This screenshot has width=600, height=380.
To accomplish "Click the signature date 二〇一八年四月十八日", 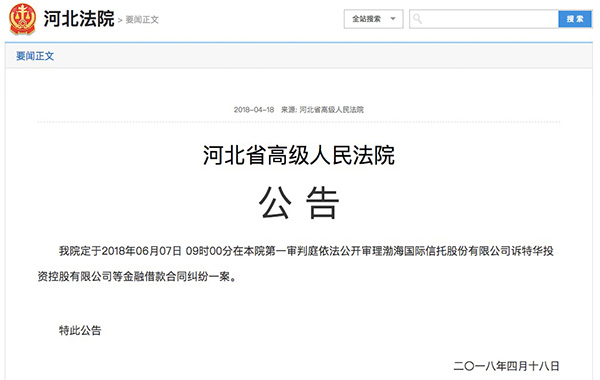I will pyautogui.click(x=506, y=366).
